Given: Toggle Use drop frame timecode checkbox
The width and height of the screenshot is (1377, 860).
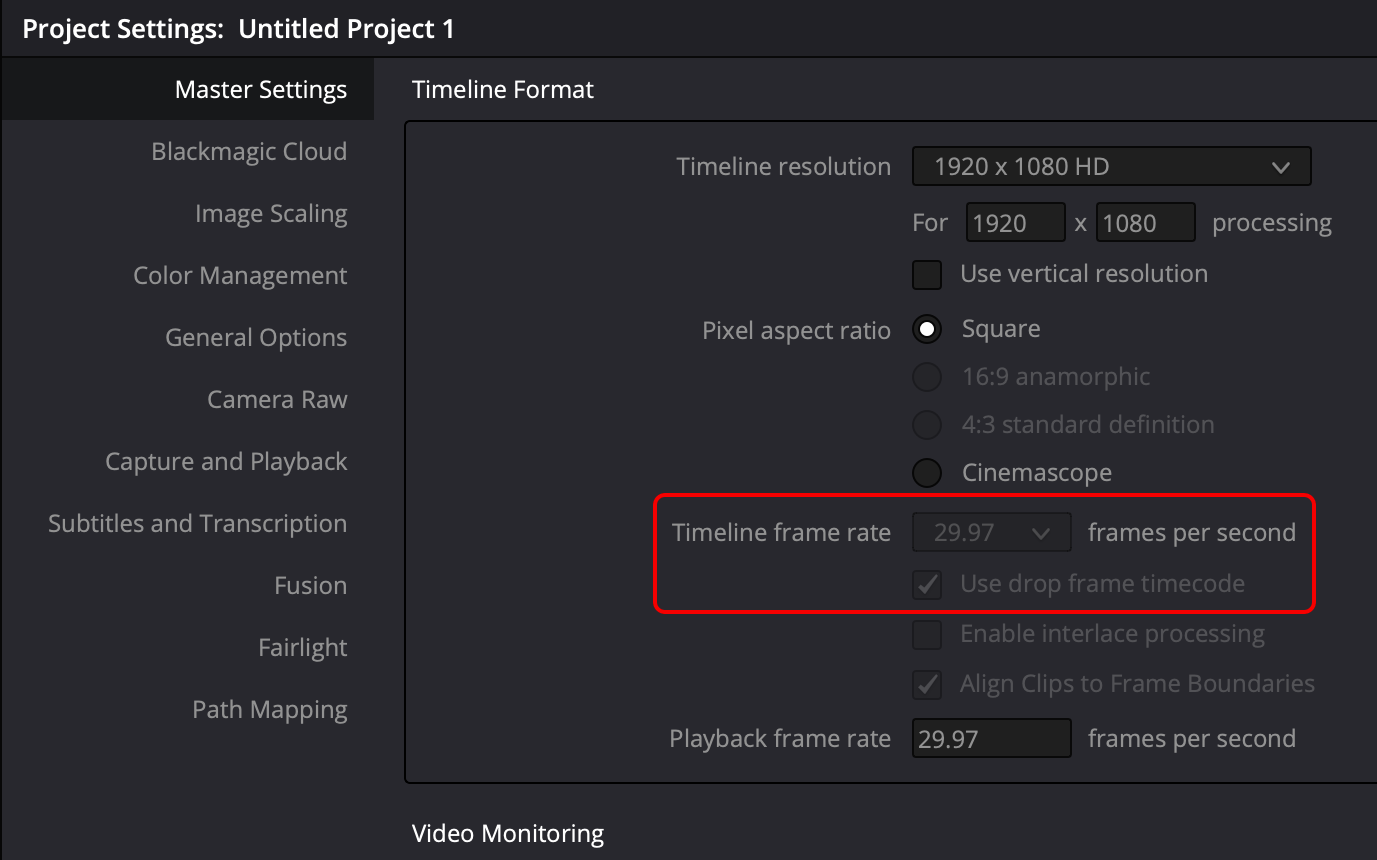Looking at the screenshot, I should coord(927,584).
